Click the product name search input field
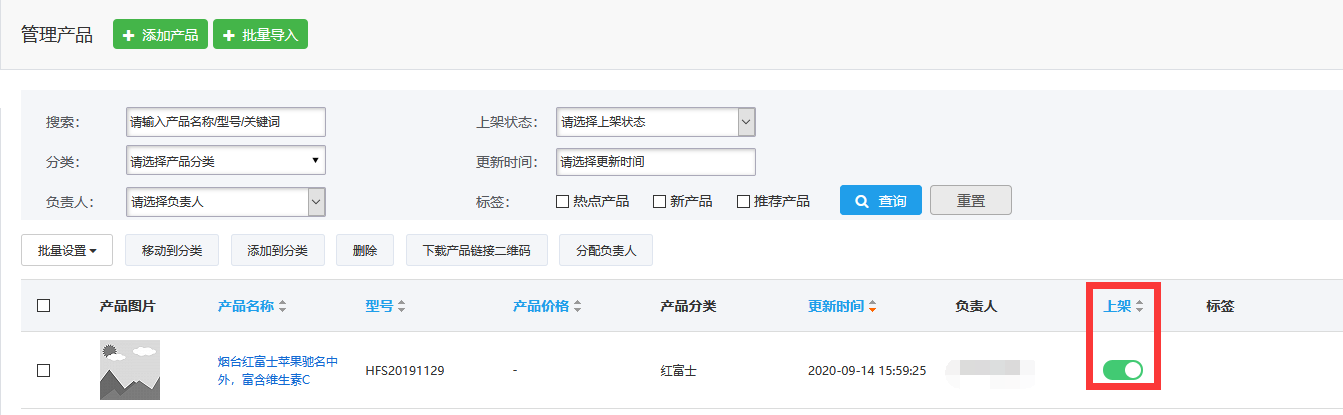 click(x=225, y=122)
